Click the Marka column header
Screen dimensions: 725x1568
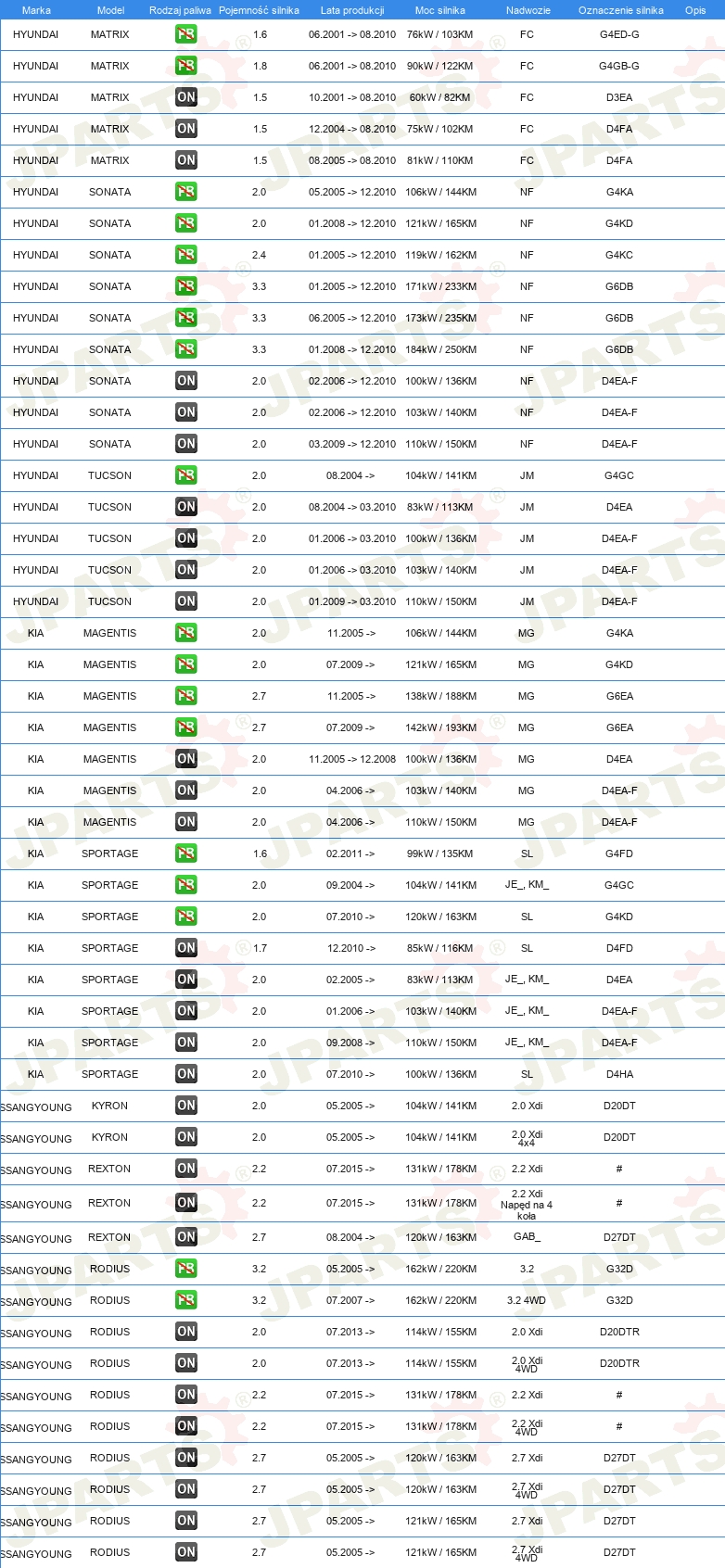(x=36, y=10)
